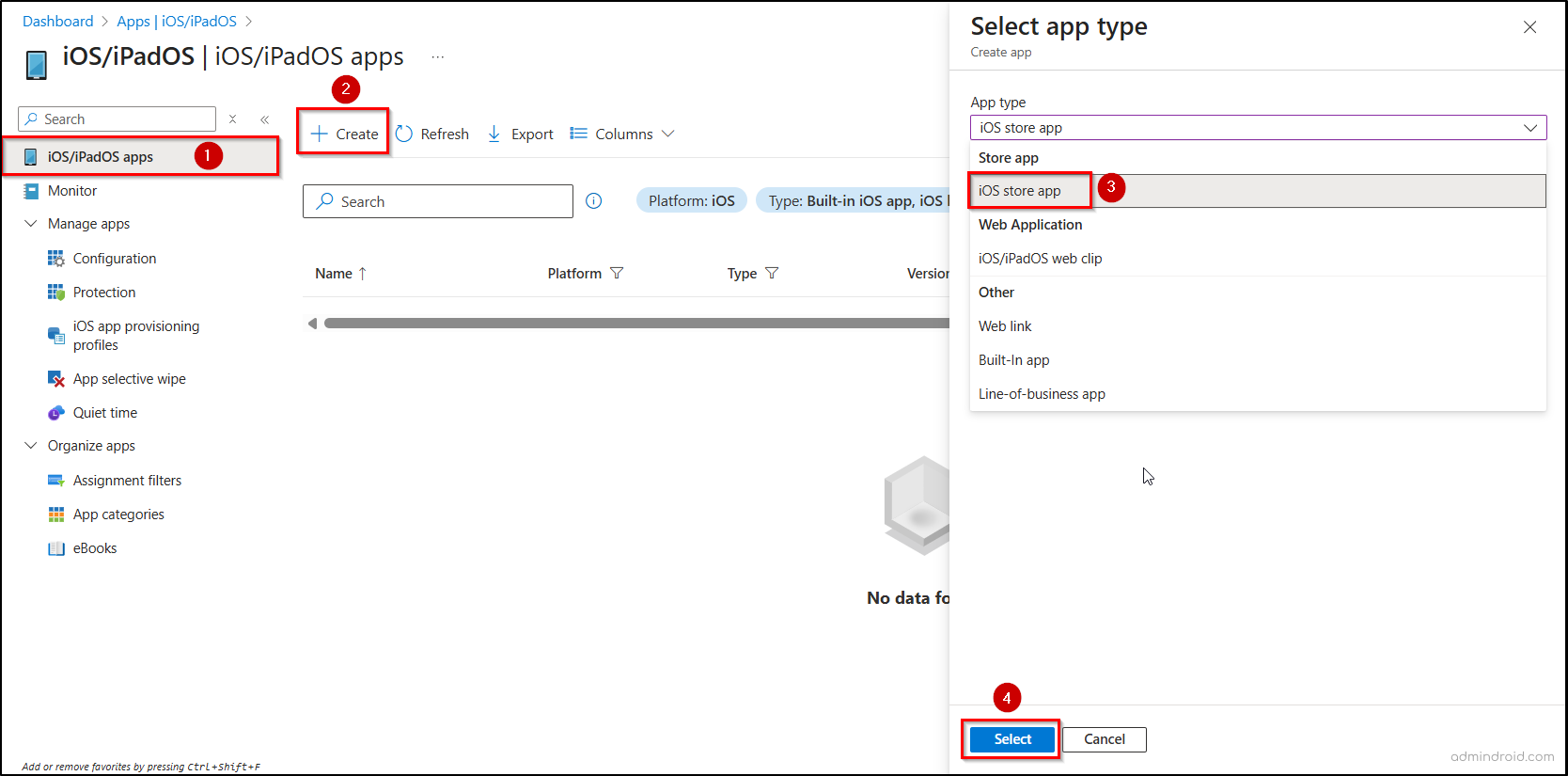Expand the App type dropdown
Screen dimensions: 1568x776
(1258, 128)
